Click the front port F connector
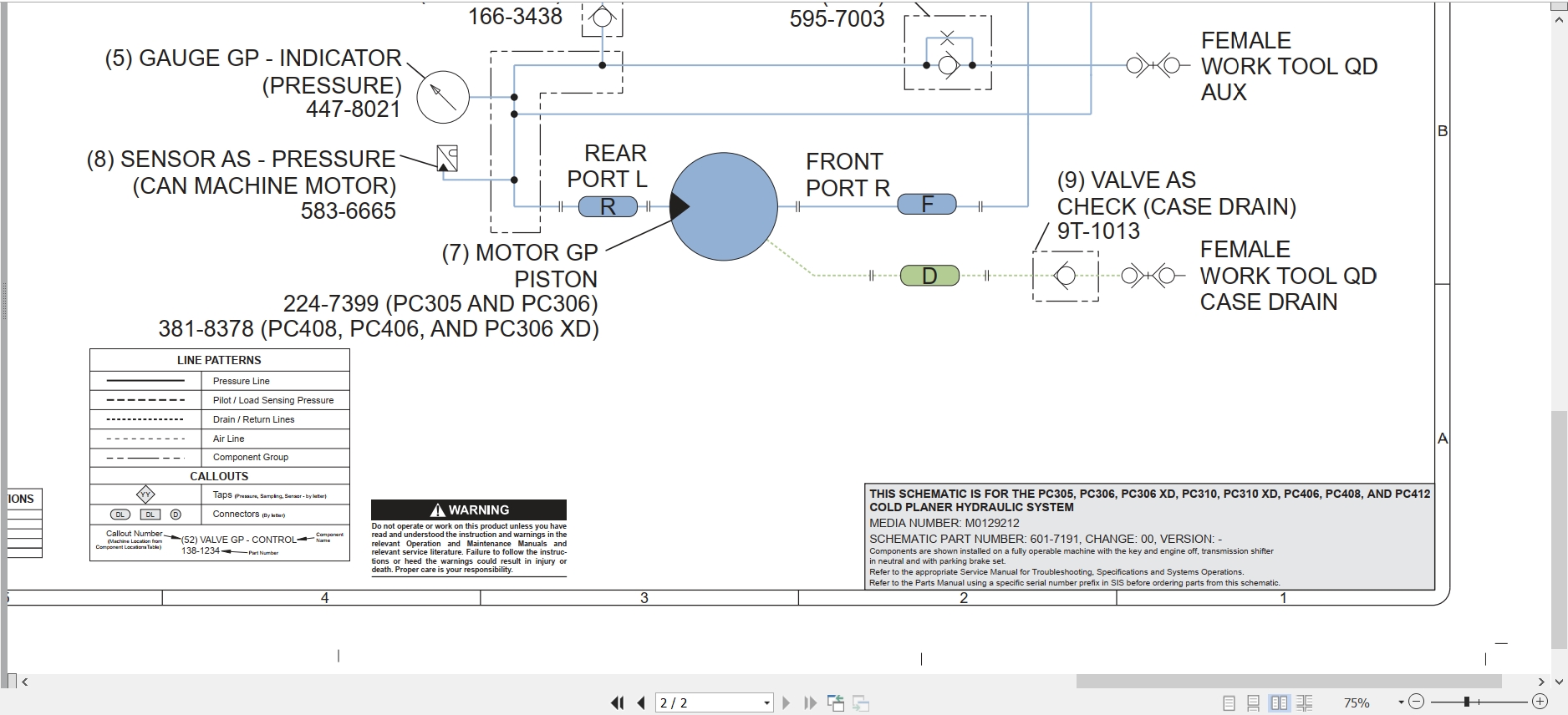This screenshot has width=1568, height=715. click(x=927, y=204)
